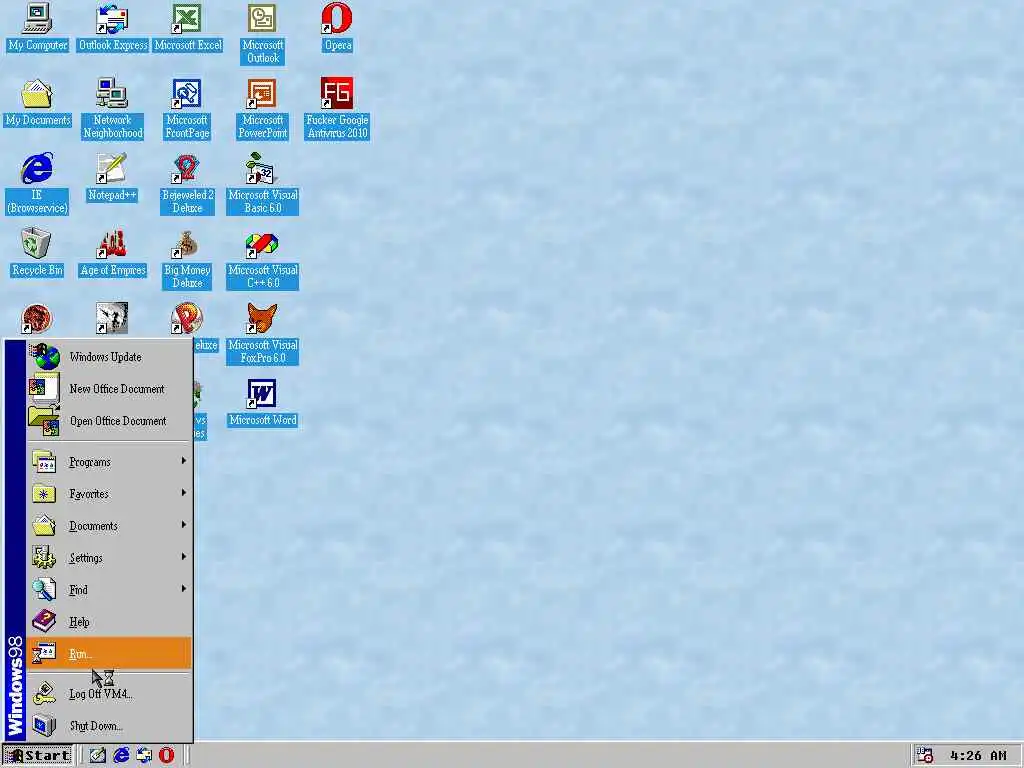This screenshot has height=768, width=1024.
Task: Choose Windows Update in Start menu
Action: (109, 357)
